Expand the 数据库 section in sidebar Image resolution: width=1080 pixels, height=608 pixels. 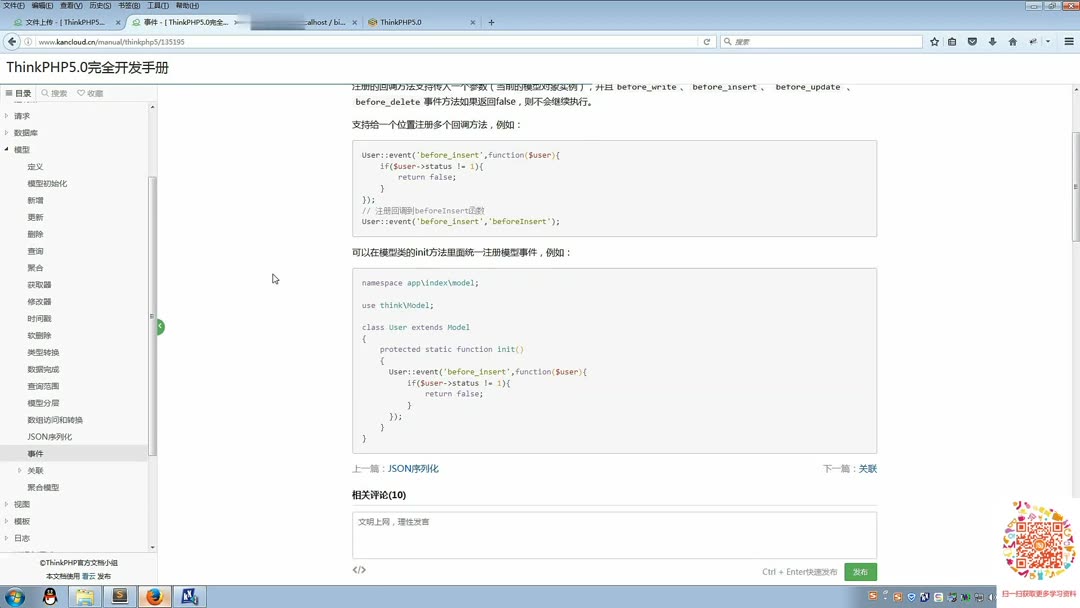[x=24, y=132]
